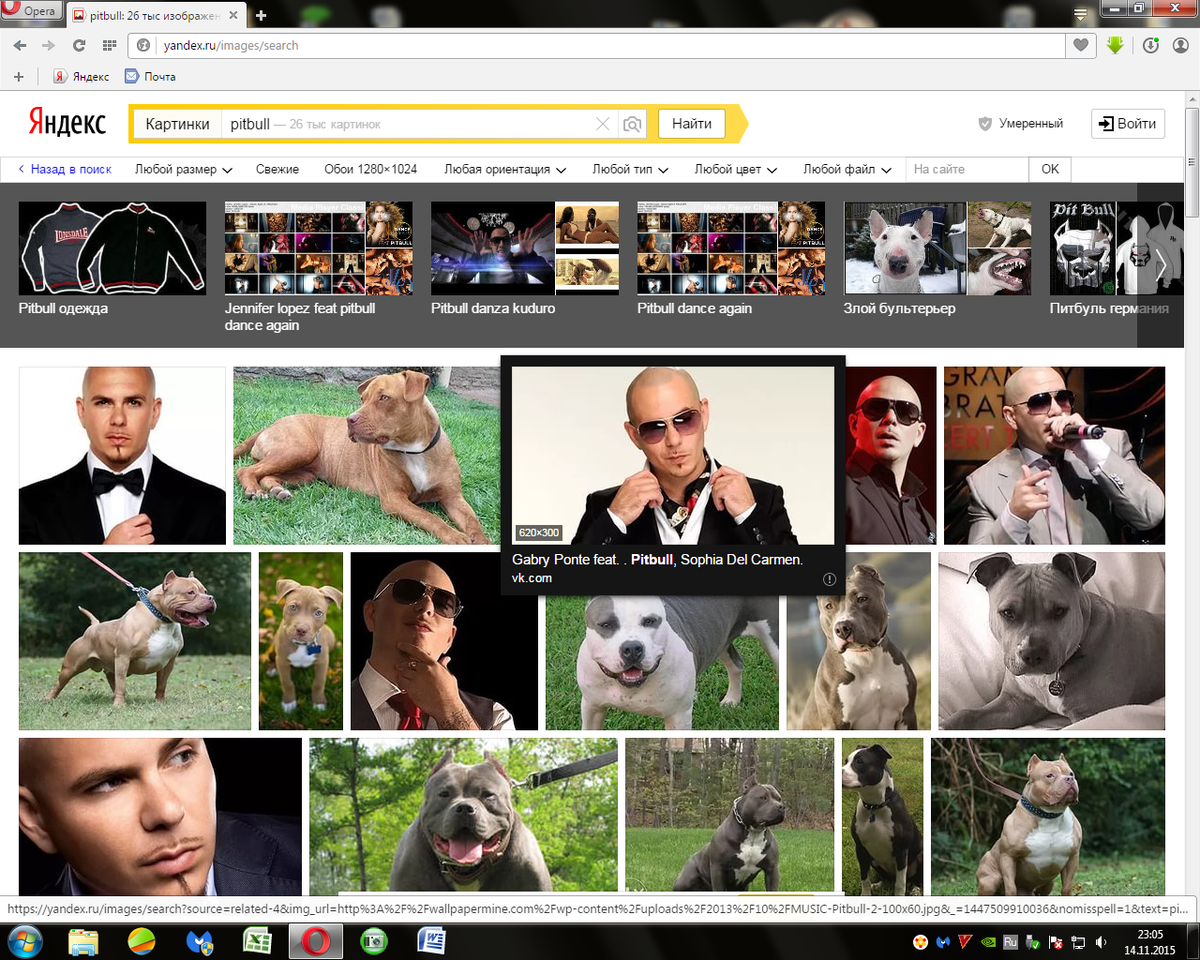Screen dimensions: 1200x960
Task: Follow the Назад в поиск link
Action: point(65,169)
